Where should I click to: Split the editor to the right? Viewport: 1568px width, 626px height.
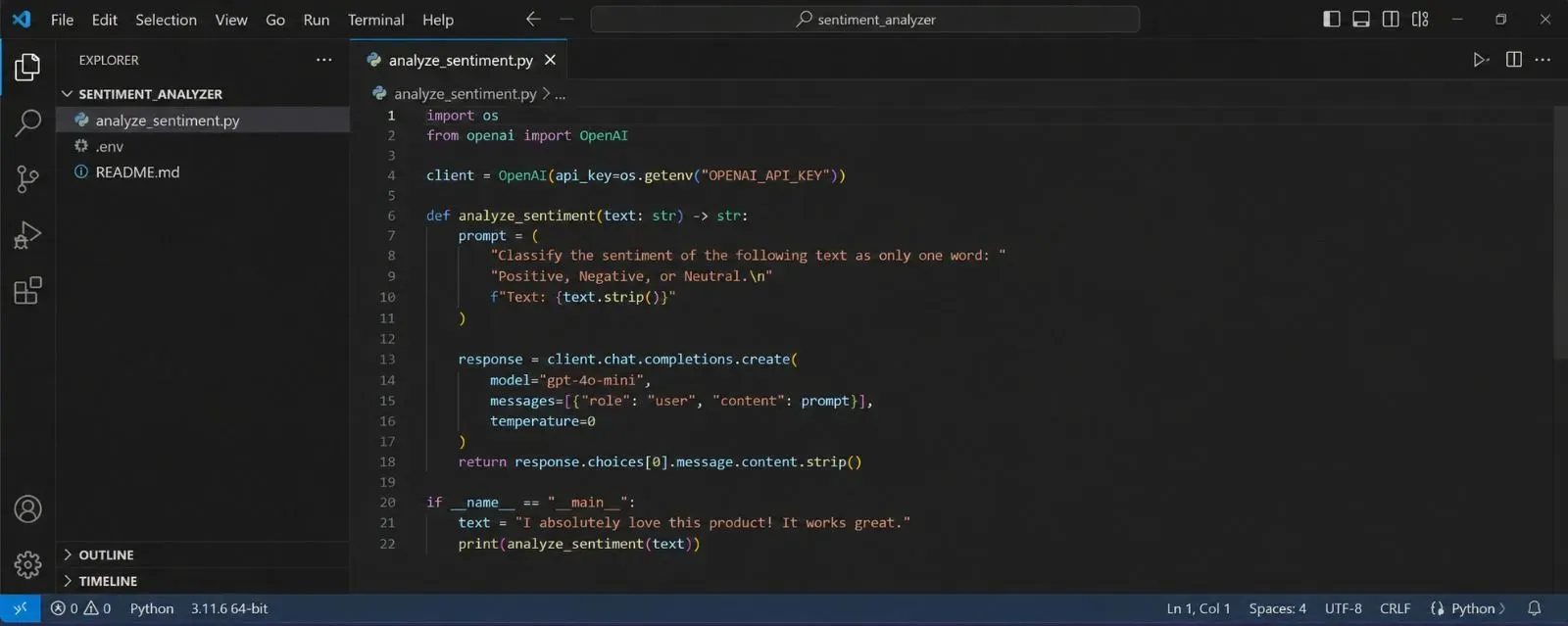tap(1514, 60)
